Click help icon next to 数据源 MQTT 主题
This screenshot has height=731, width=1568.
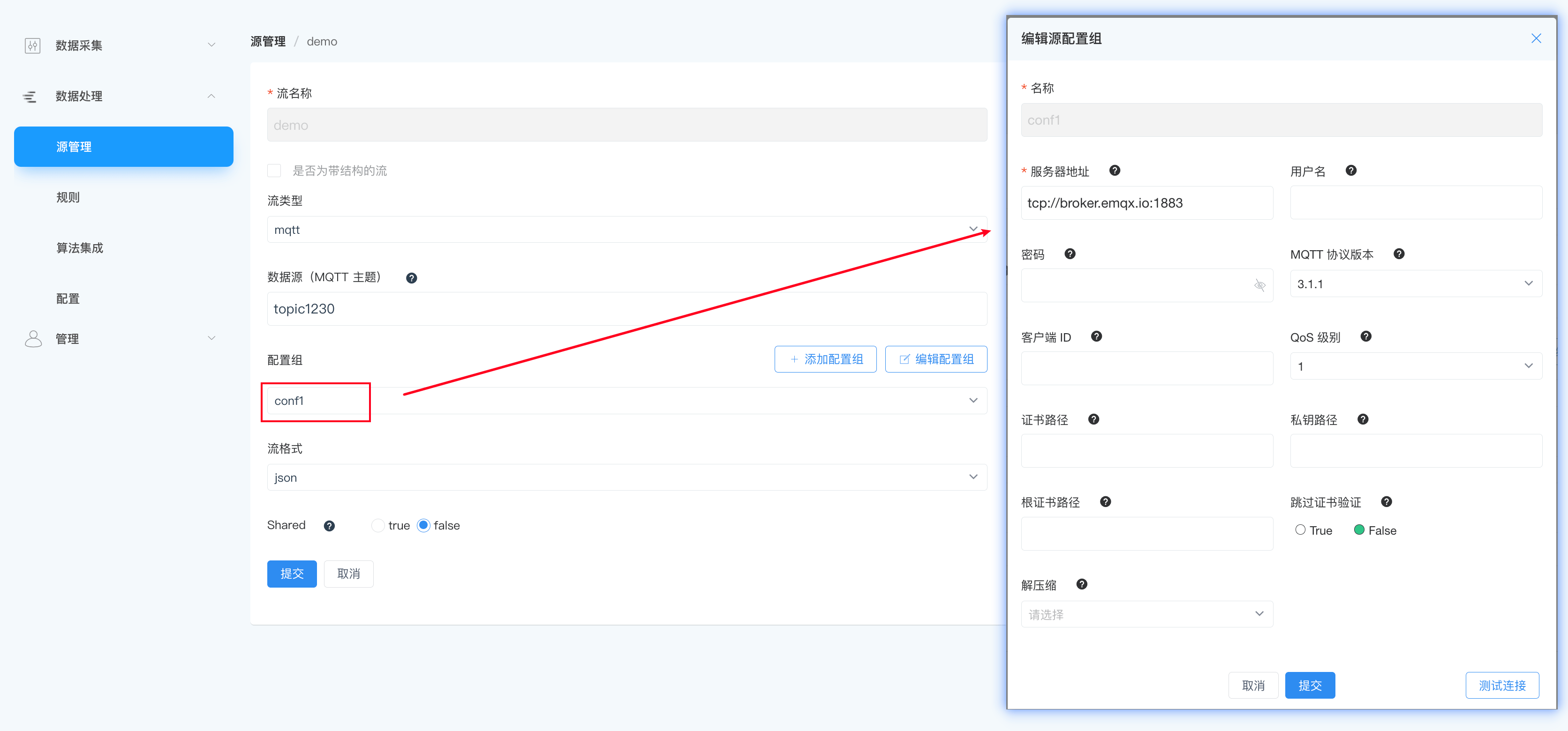coord(412,278)
